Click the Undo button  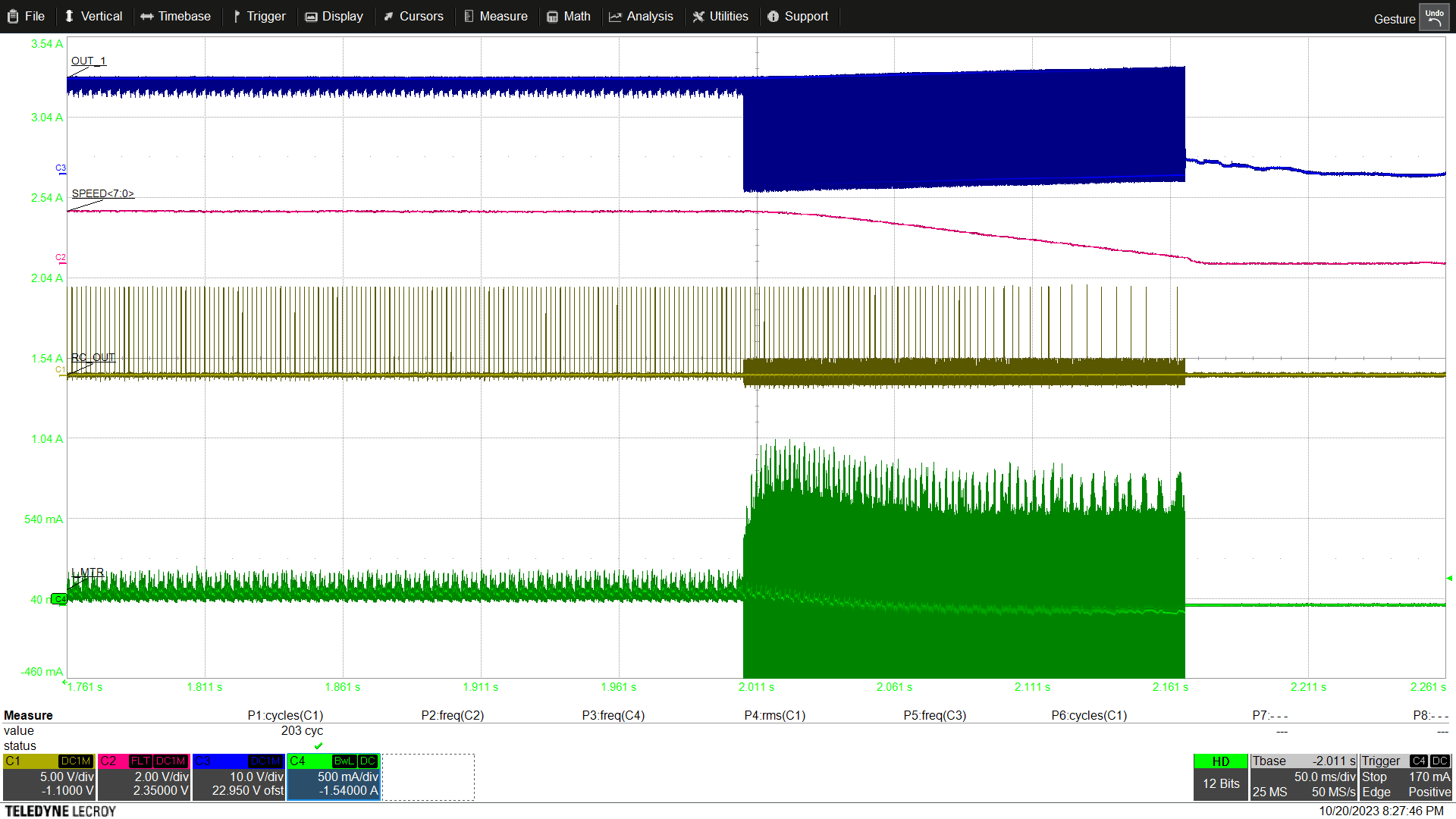[1434, 16]
